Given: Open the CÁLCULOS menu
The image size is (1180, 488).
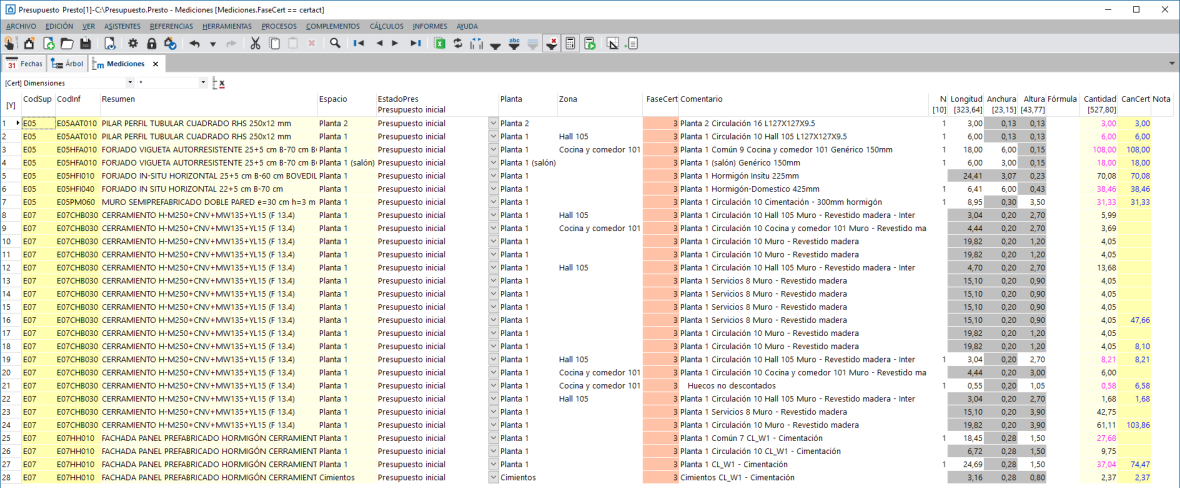Looking at the screenshot, I should [387, 26].
